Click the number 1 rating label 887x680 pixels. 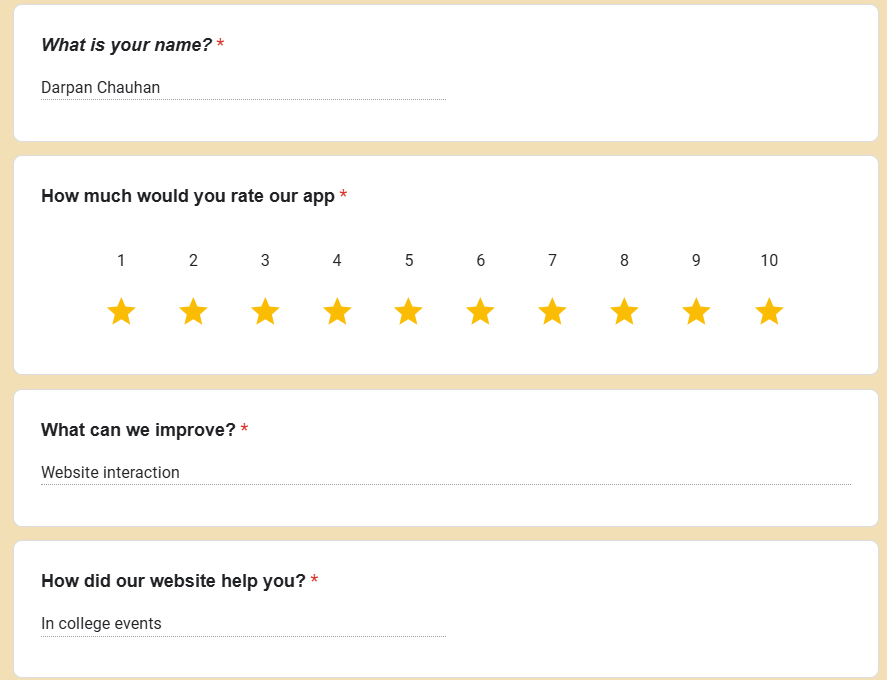121,261
